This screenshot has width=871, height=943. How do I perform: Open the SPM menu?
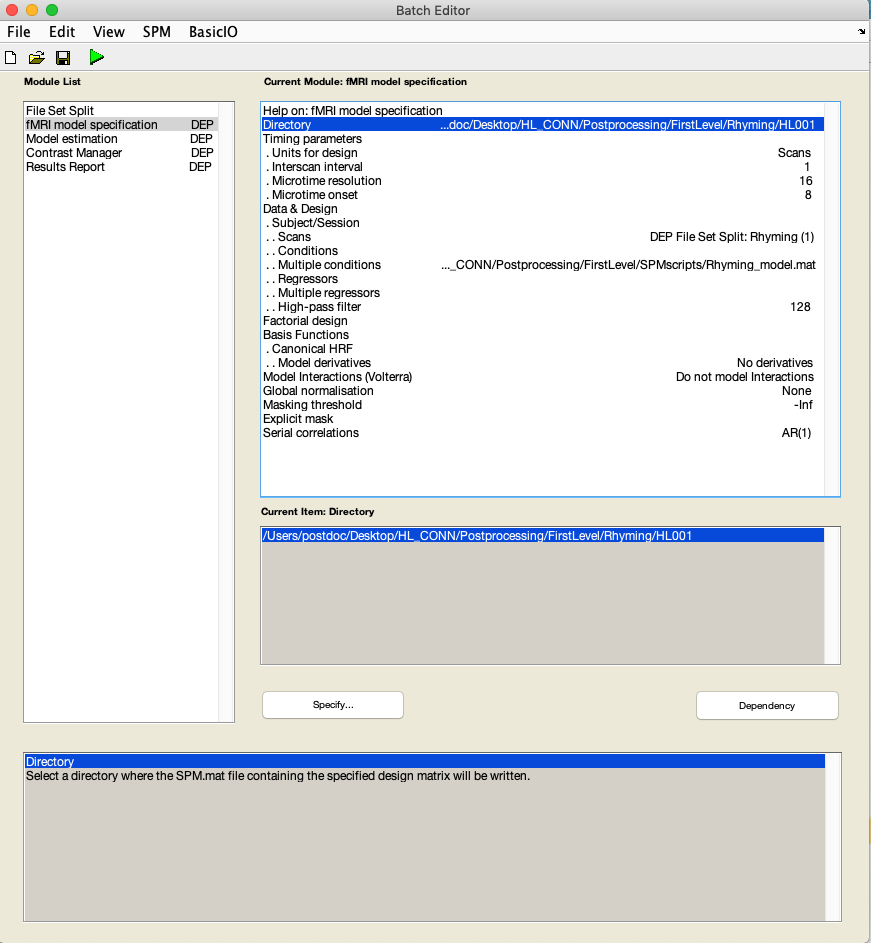point(156,32)
